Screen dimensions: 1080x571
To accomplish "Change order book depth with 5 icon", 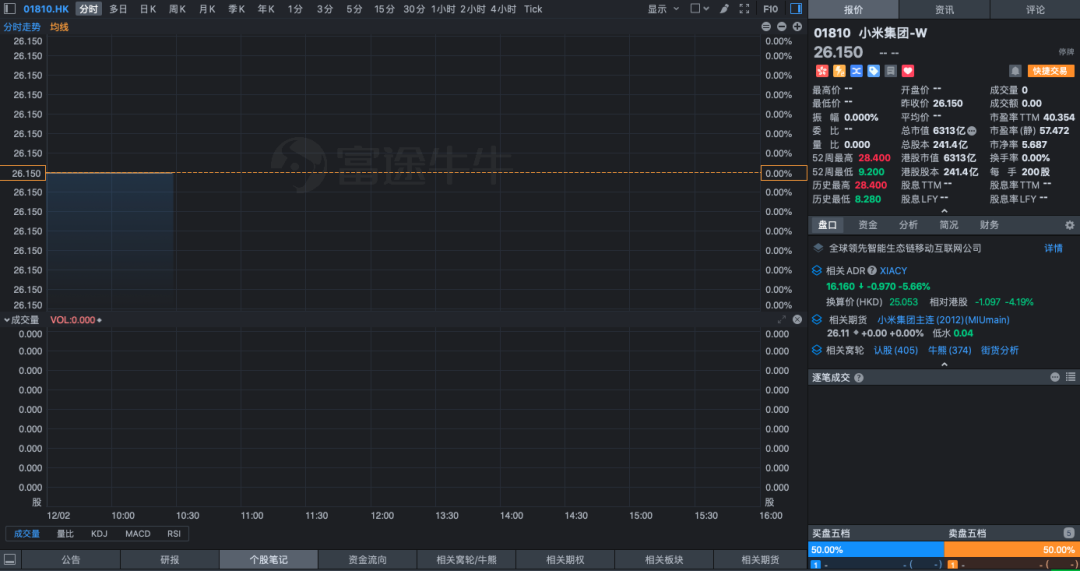I will [x=1069, y=533].
